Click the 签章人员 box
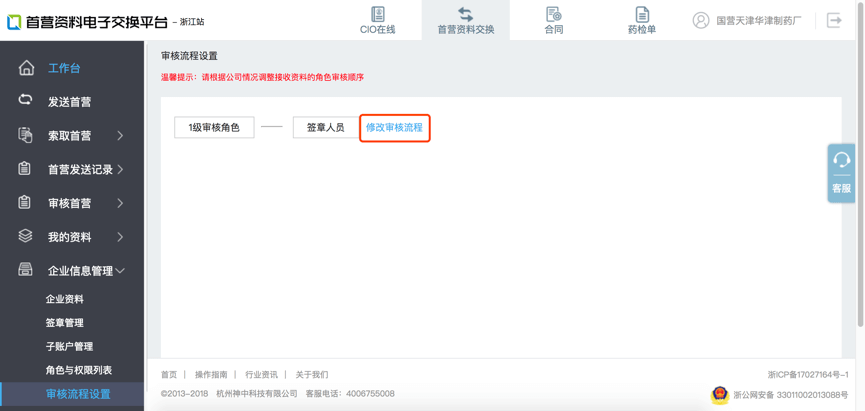Screen dimensions: 865x411 [325, 127]
